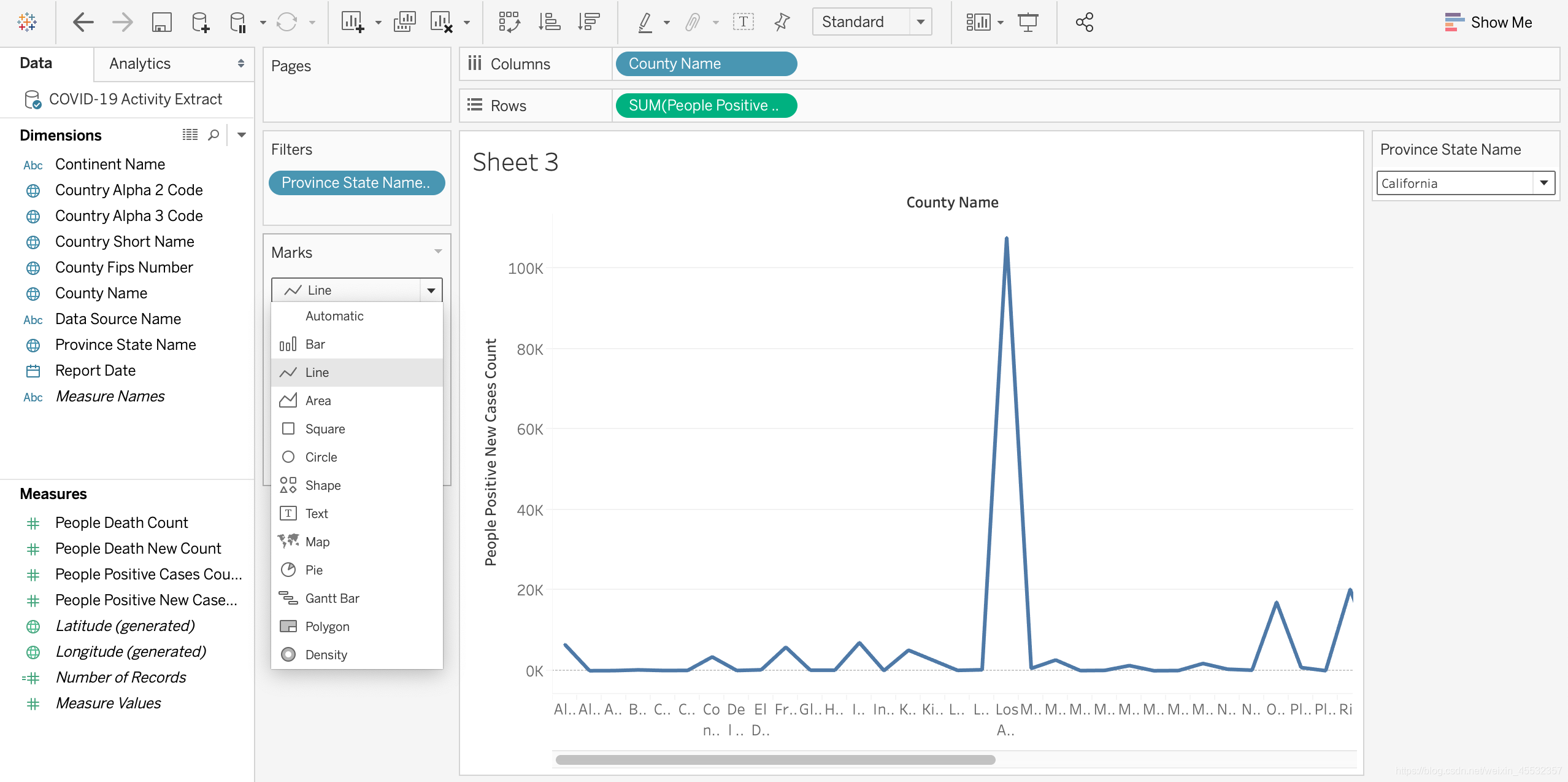This screenshot has height=782, width=1568.
Task: Click the Highlight pen icon
Action: click(x=645, y=23)
